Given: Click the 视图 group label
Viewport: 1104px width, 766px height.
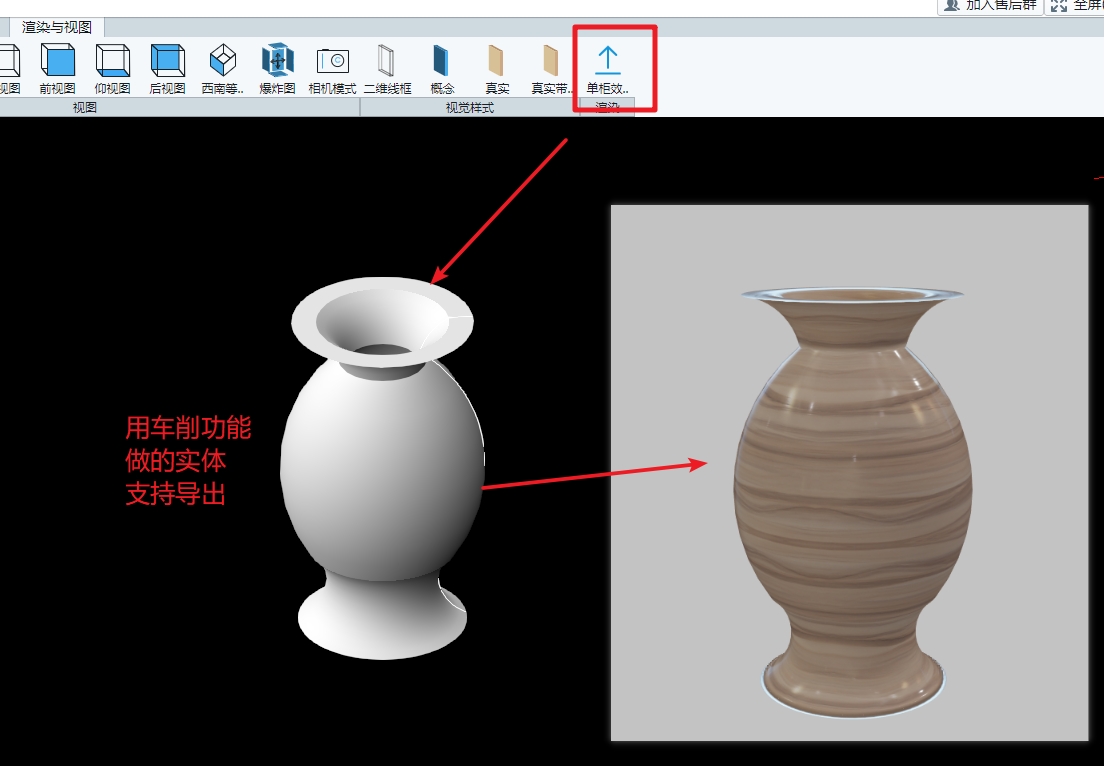Looking at the screenshot, I should coord(85,108).
